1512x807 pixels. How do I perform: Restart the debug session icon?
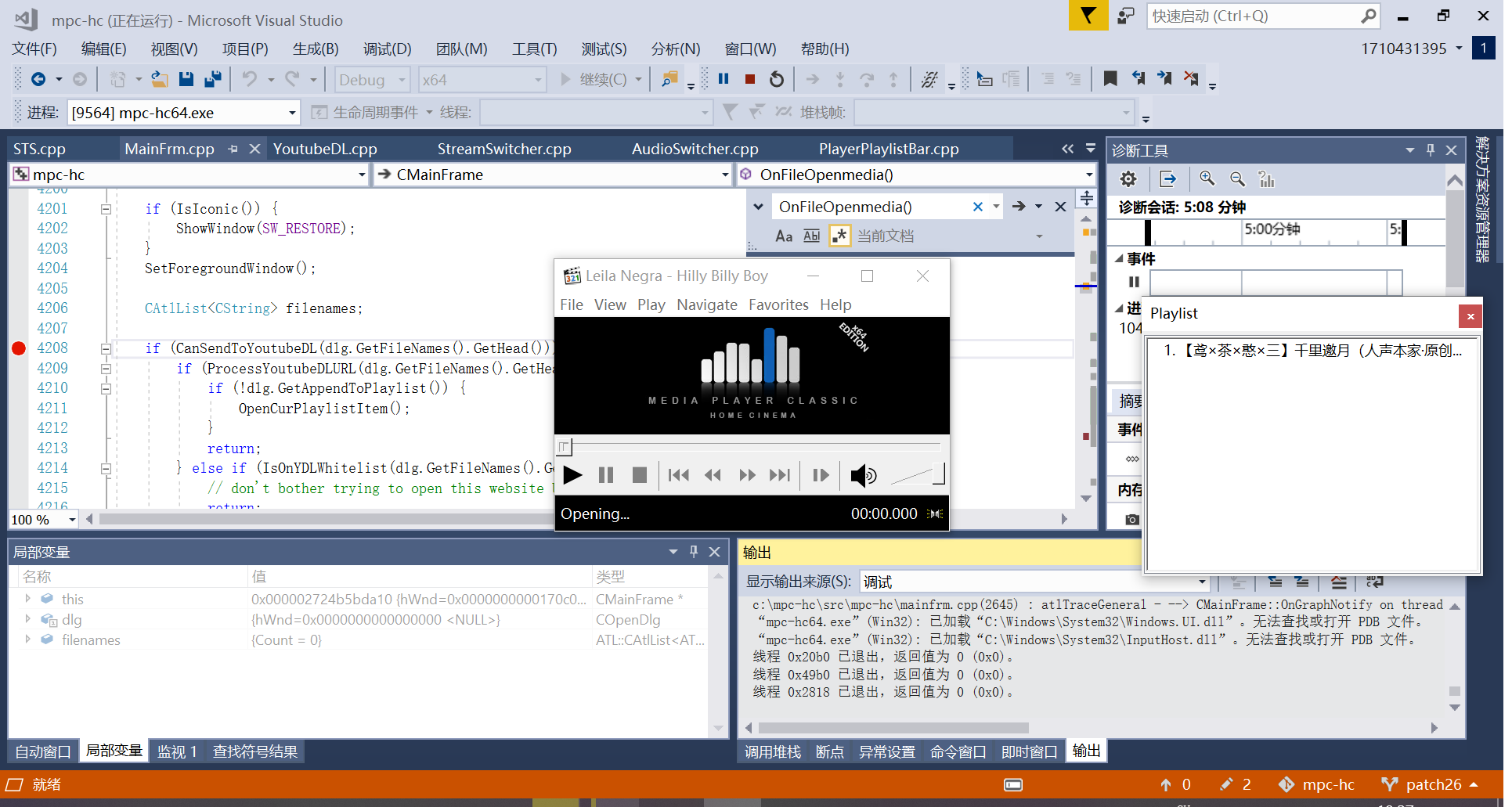(x=775, y=78)
